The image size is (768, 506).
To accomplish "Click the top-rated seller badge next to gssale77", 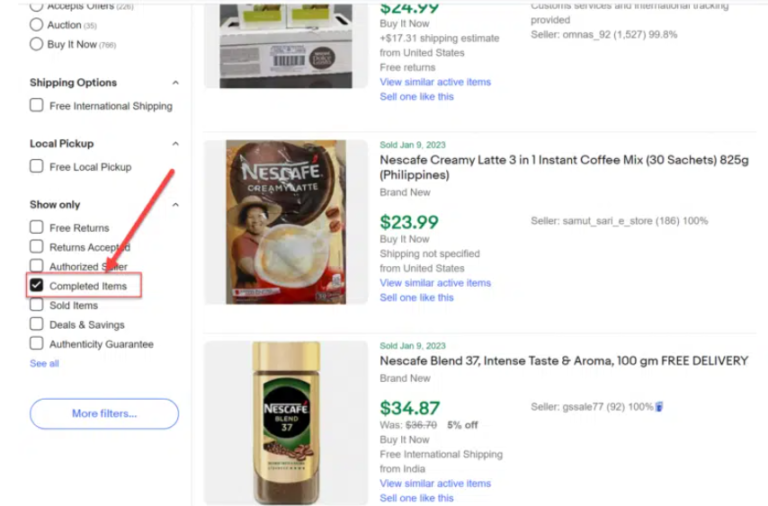I will coord(659,407).
